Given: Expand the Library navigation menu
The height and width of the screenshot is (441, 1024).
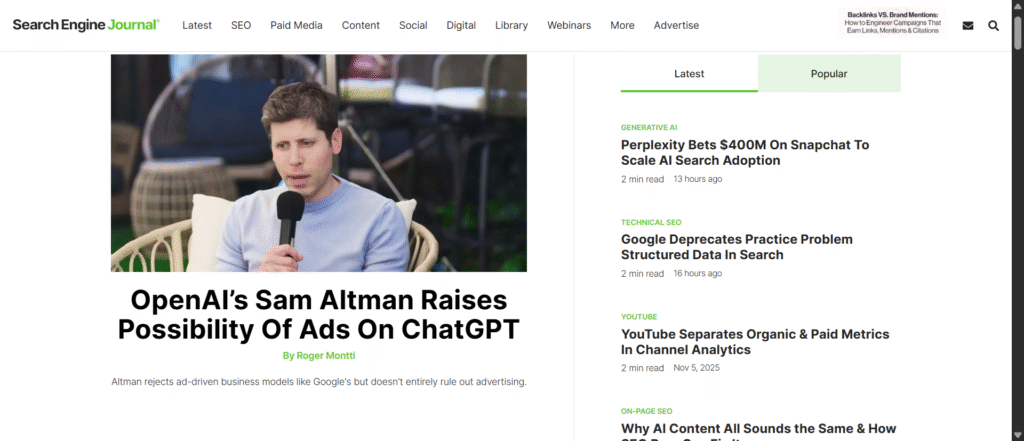Looking at the screenshot, I should point(511,25).
